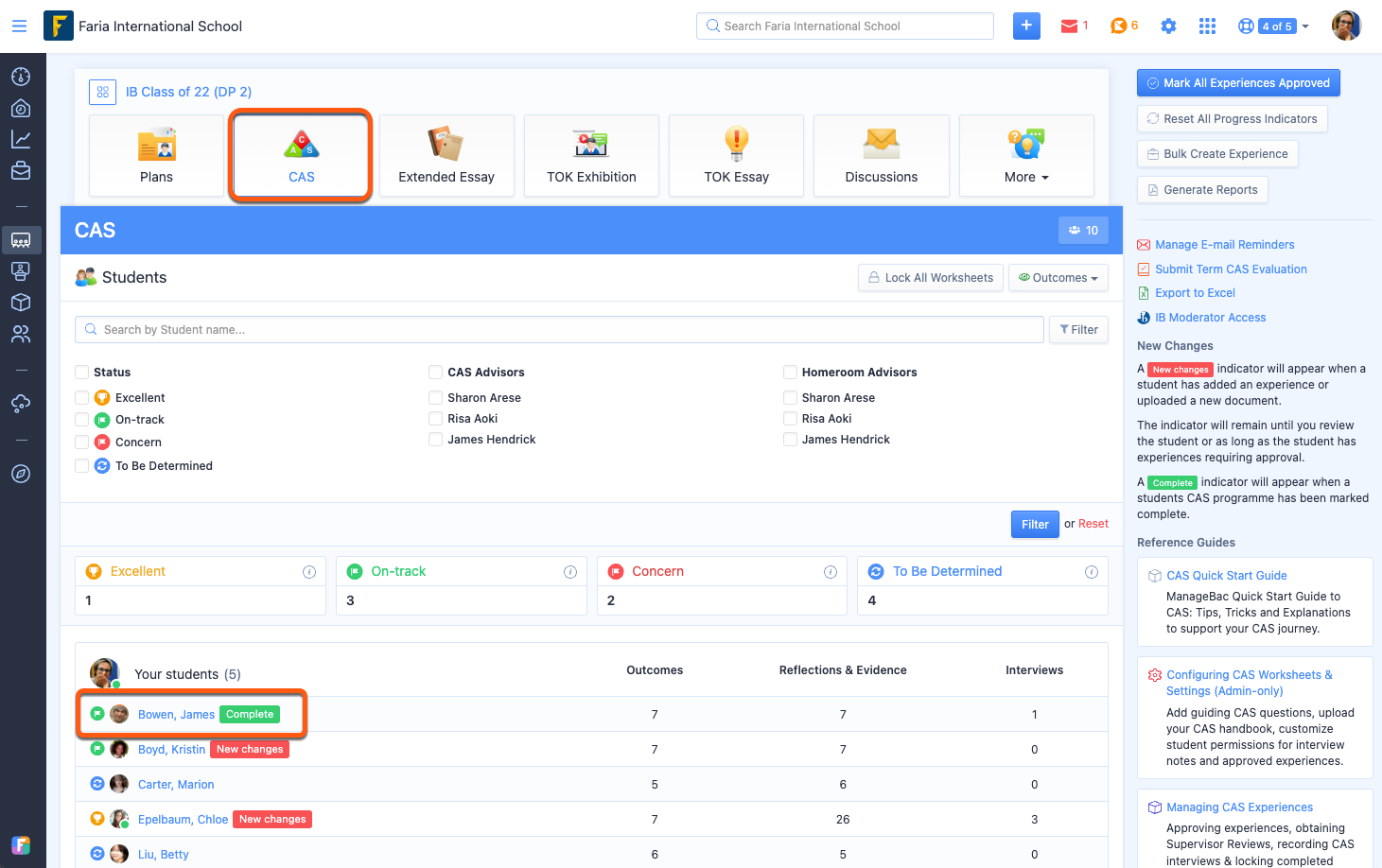Screen dimensions: 1382x868
Task: Check the Excellent status filter
Action: pyautogui.click(x=82, y=398)
